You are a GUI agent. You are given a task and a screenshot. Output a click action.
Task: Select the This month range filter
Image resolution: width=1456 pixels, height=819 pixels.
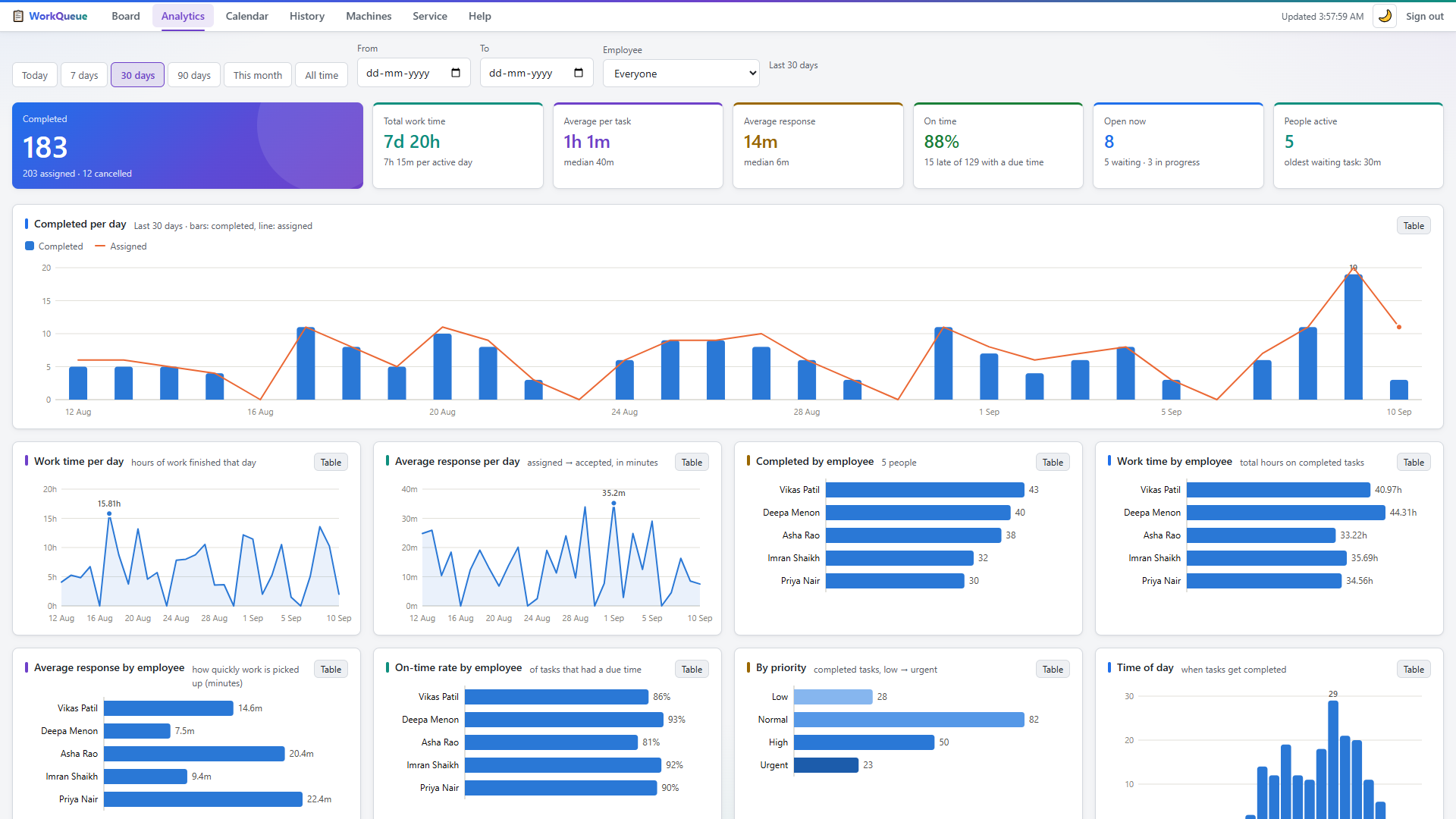pyautogui.click(x=258, y=75)
